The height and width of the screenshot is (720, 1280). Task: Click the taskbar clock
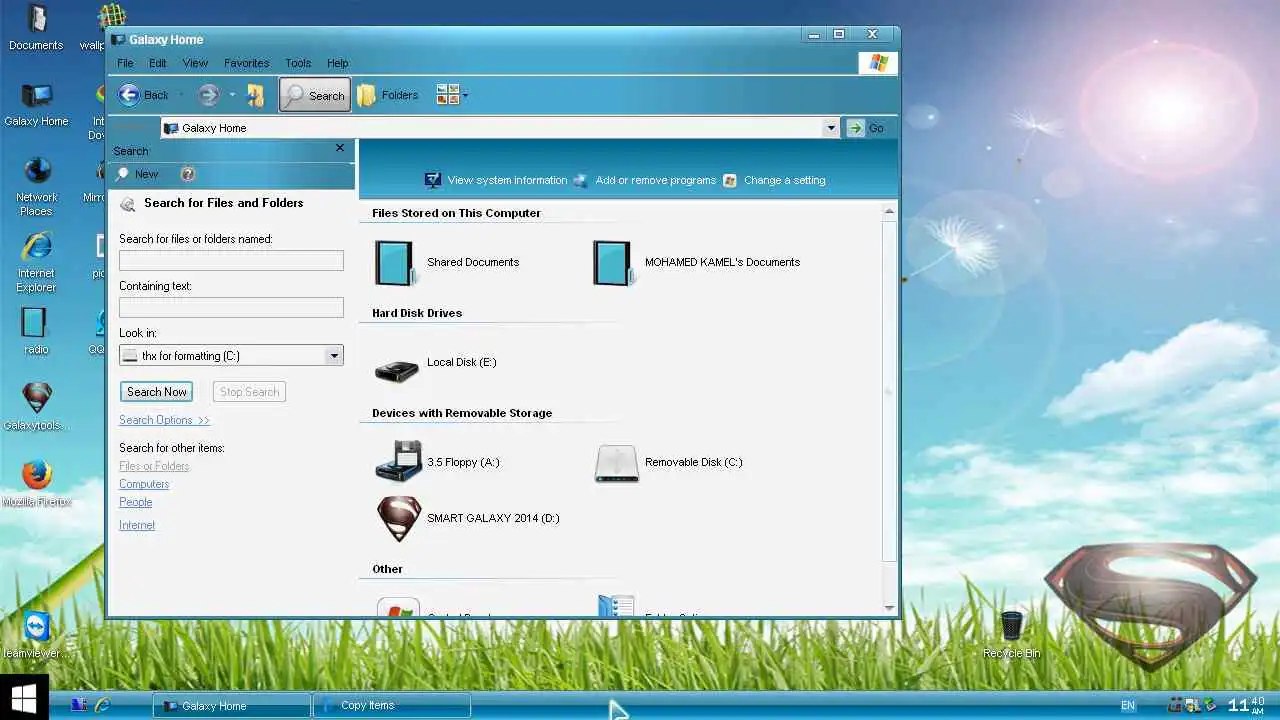point(1247,705)
